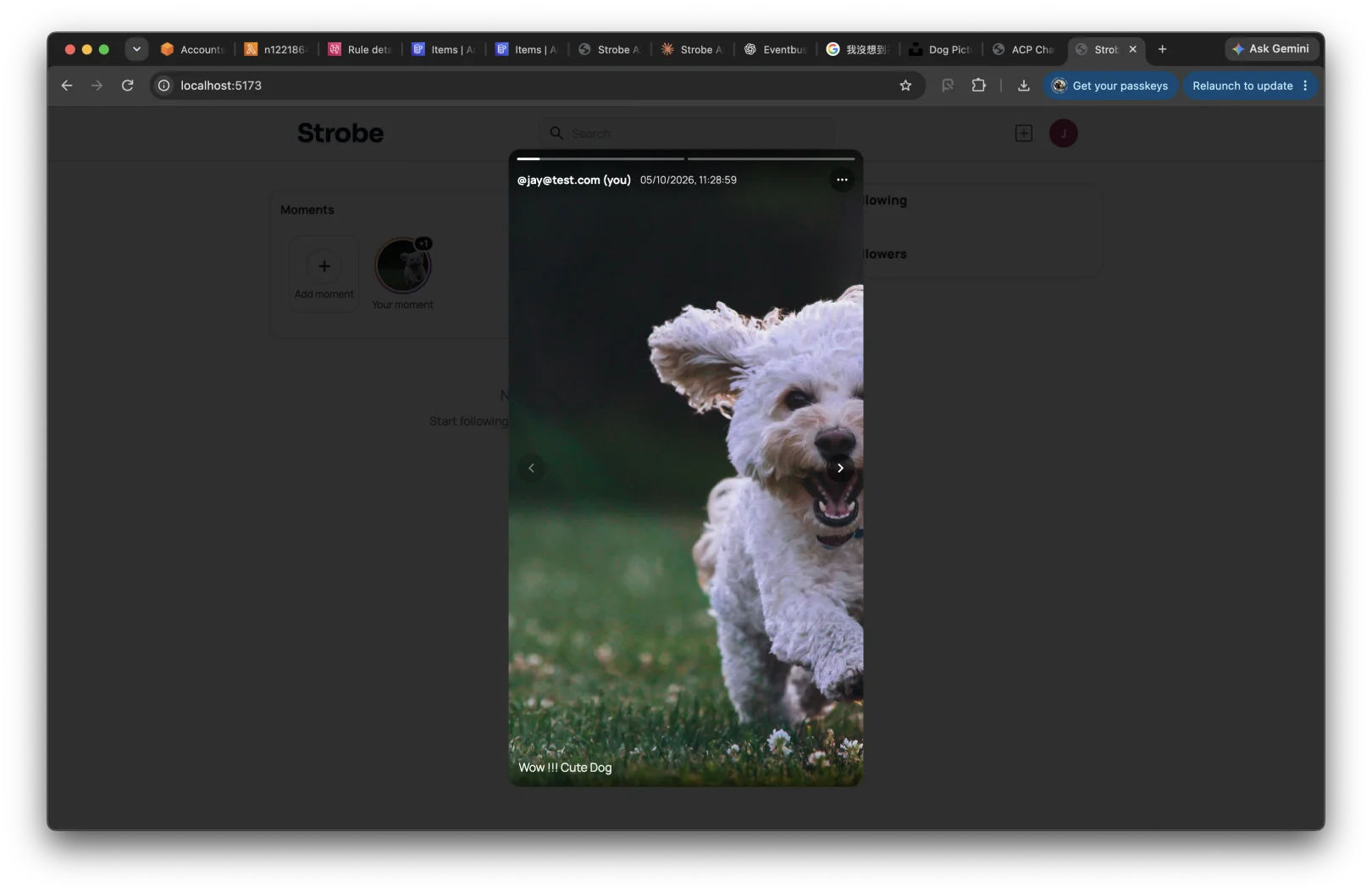Image resolution: width=1372 pixels, height=893 pixels.
Task: Click the first story progress bar segment
Action: click(x=600, y=158)
